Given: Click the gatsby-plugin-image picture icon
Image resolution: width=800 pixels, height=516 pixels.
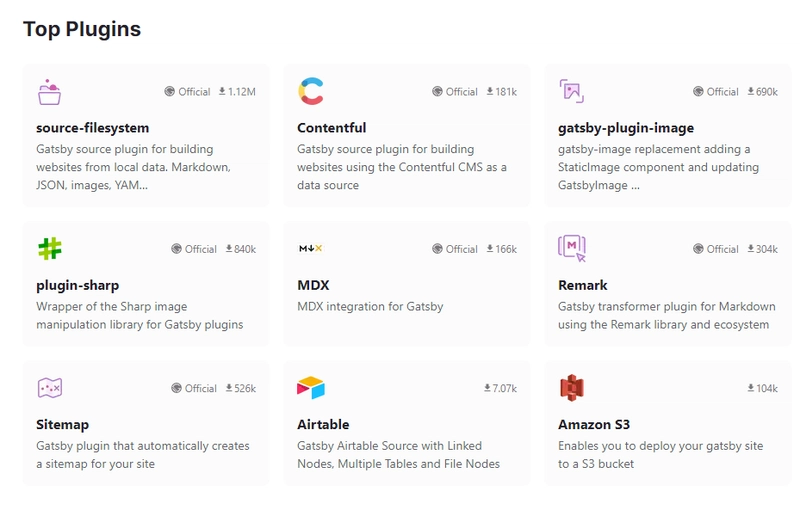Looking at the screenshot, I should point(571,91).
